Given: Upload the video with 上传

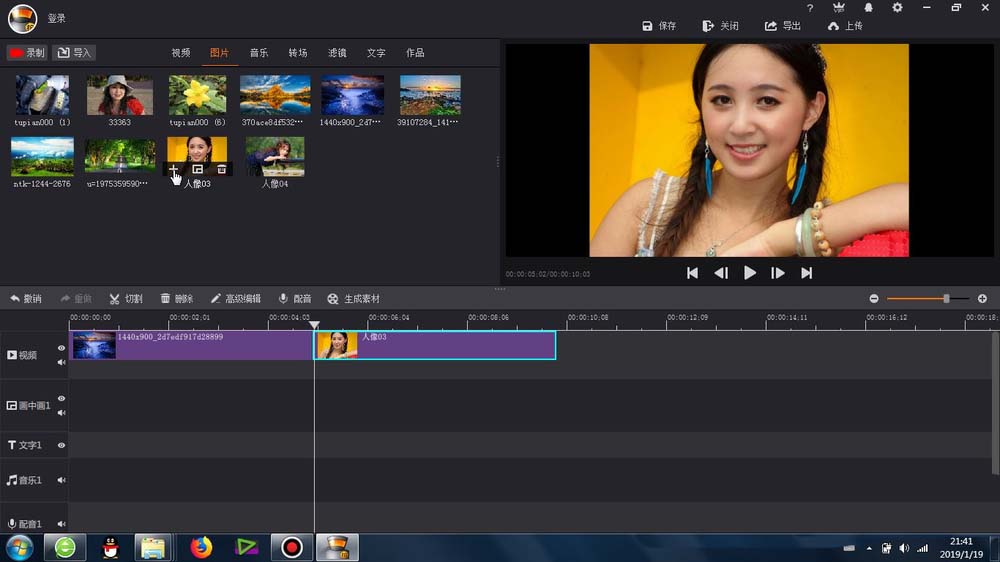Looking at the screenshot, I should pos(845,26).
